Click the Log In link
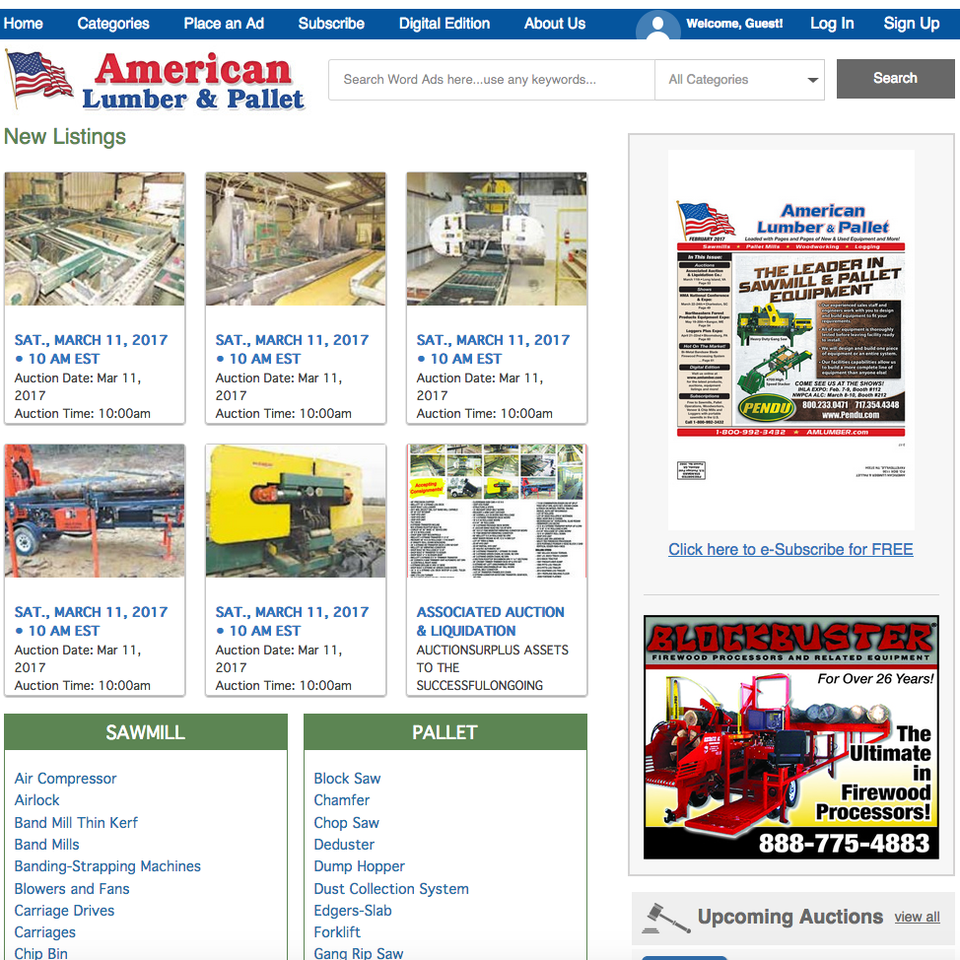The height and width of the screenshot is (960, 960). [x=832, y=24]
